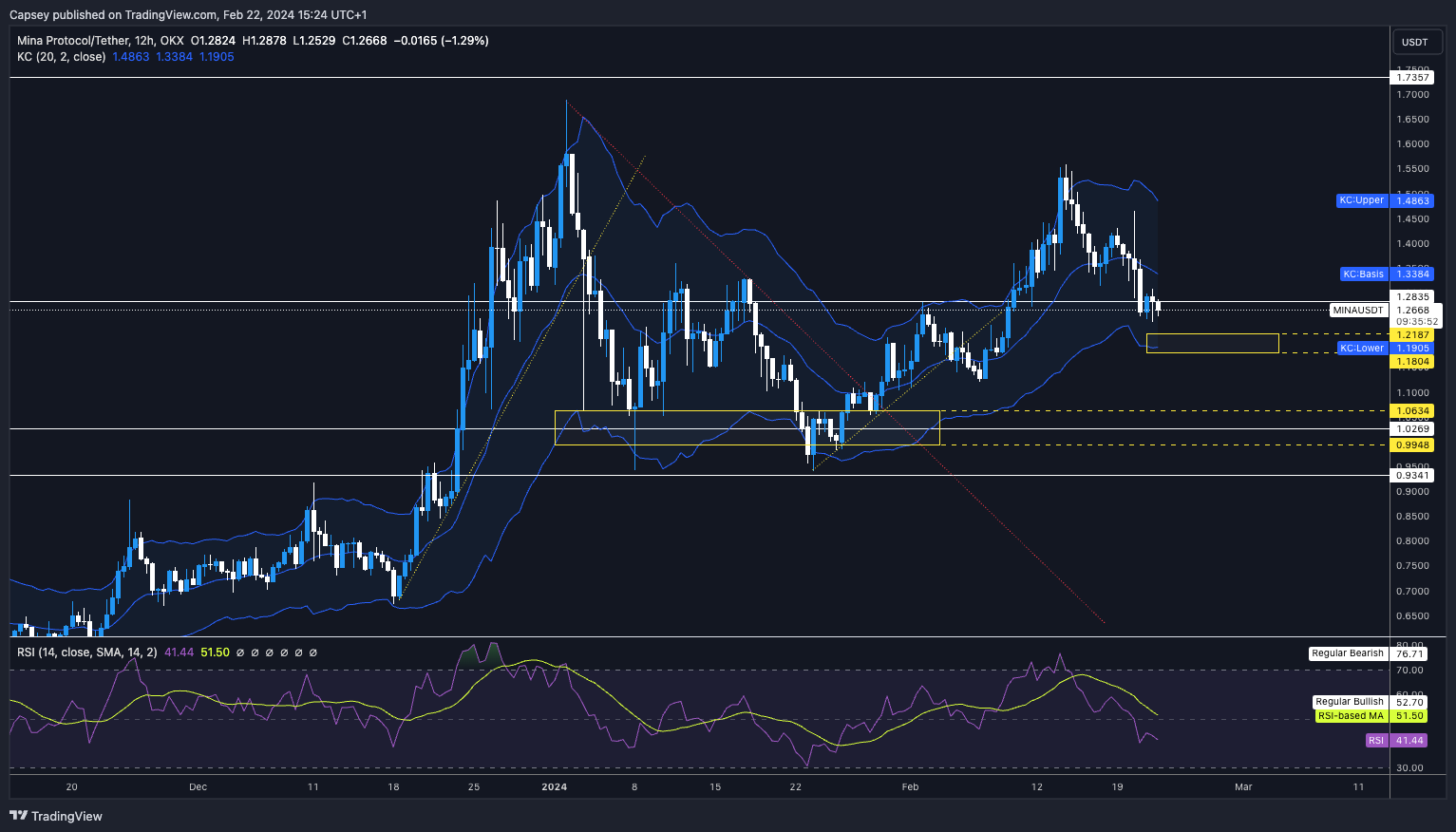
Task: Select the Regular Bearish RSI label
Action: 1347,653
